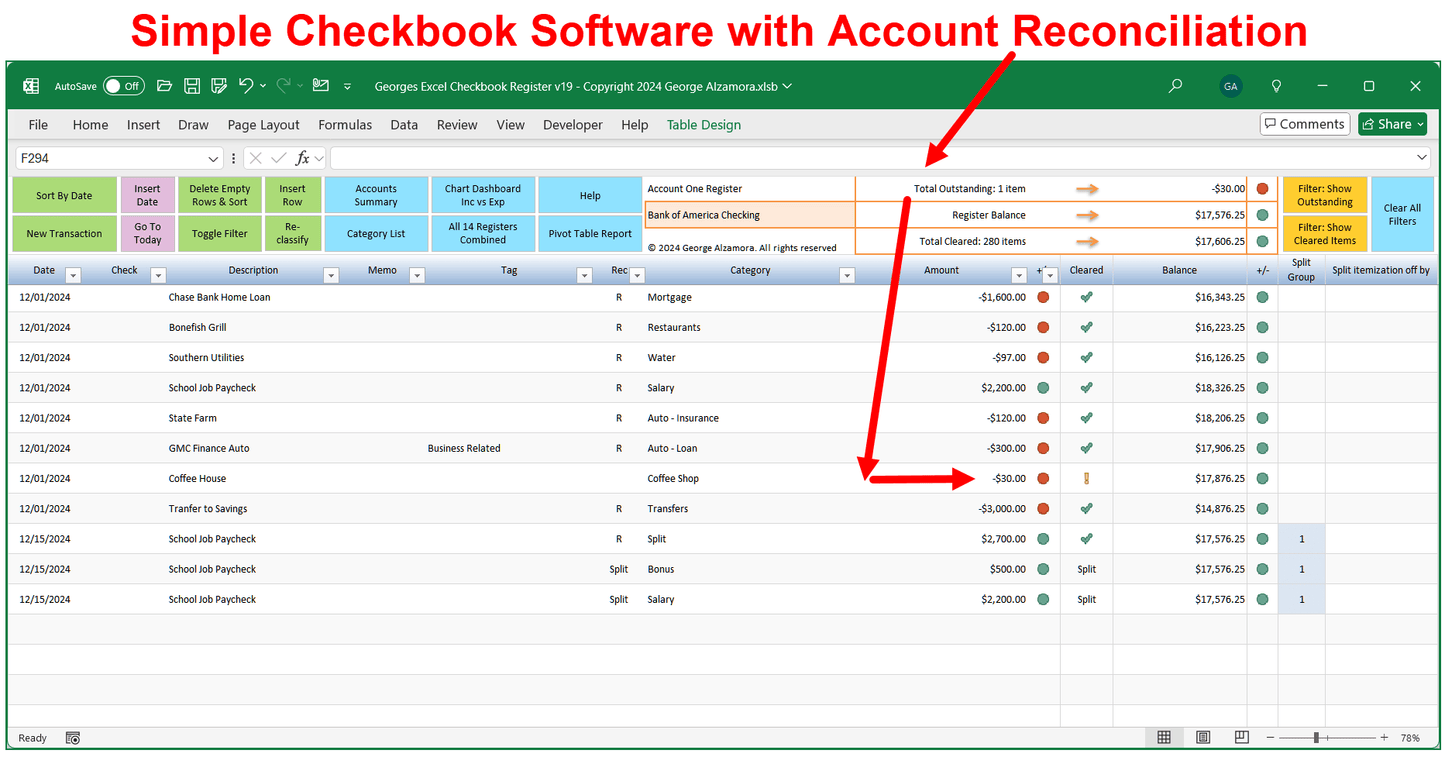Open the Memo column filter dropdown
The height and width of the screenshot is (757, 1445).
(417, 275)
